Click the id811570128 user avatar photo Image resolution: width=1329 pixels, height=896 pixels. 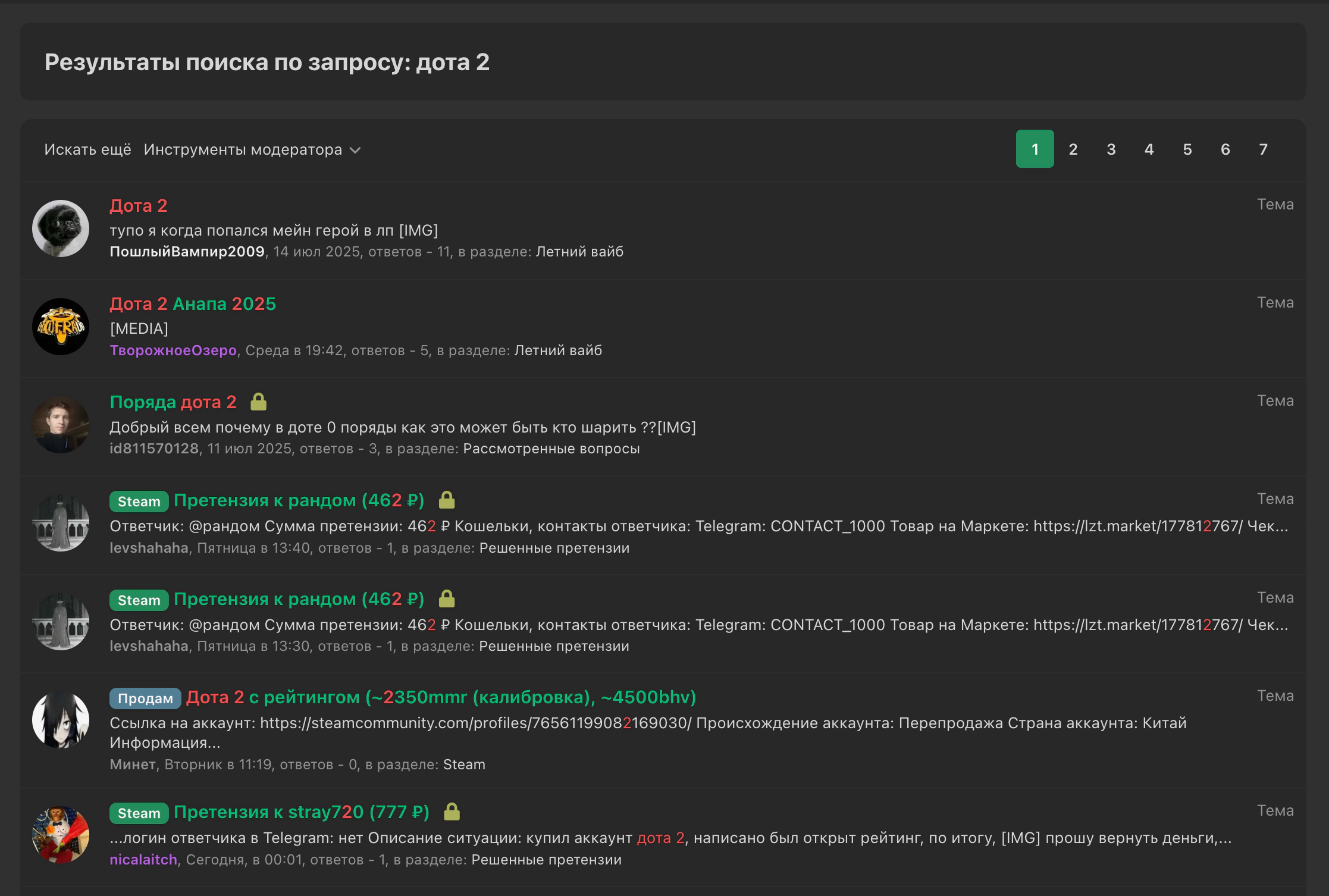tap(61, 425)
